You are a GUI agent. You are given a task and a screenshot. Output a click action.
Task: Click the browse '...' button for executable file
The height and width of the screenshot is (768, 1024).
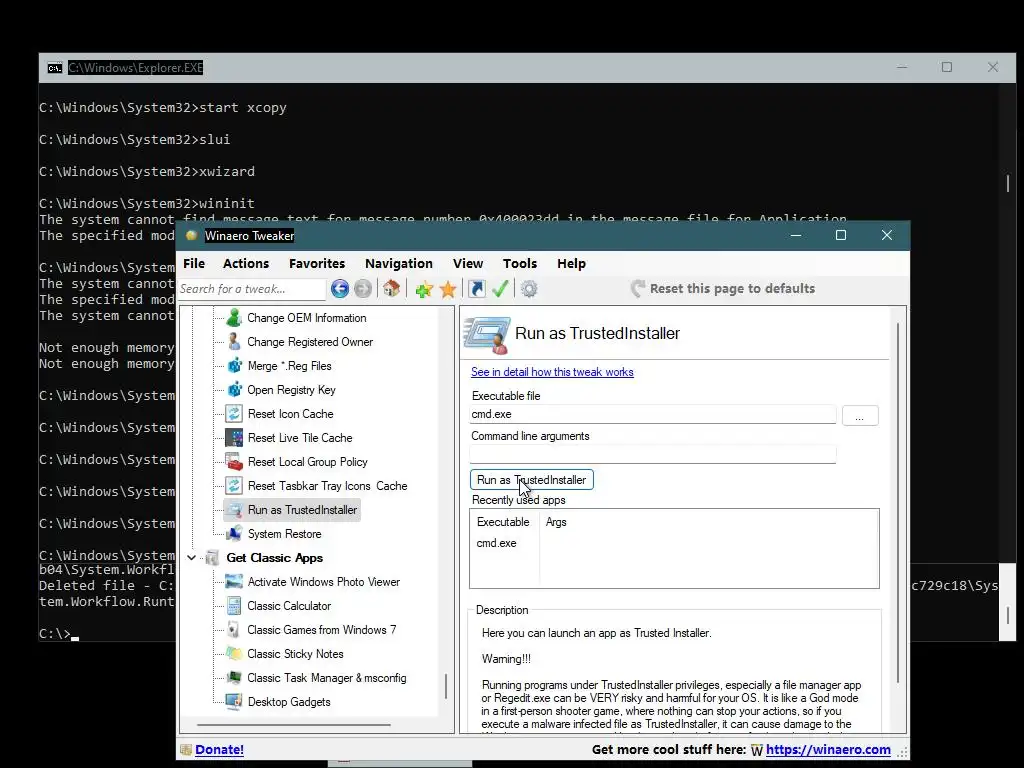[x=860, y=415]
